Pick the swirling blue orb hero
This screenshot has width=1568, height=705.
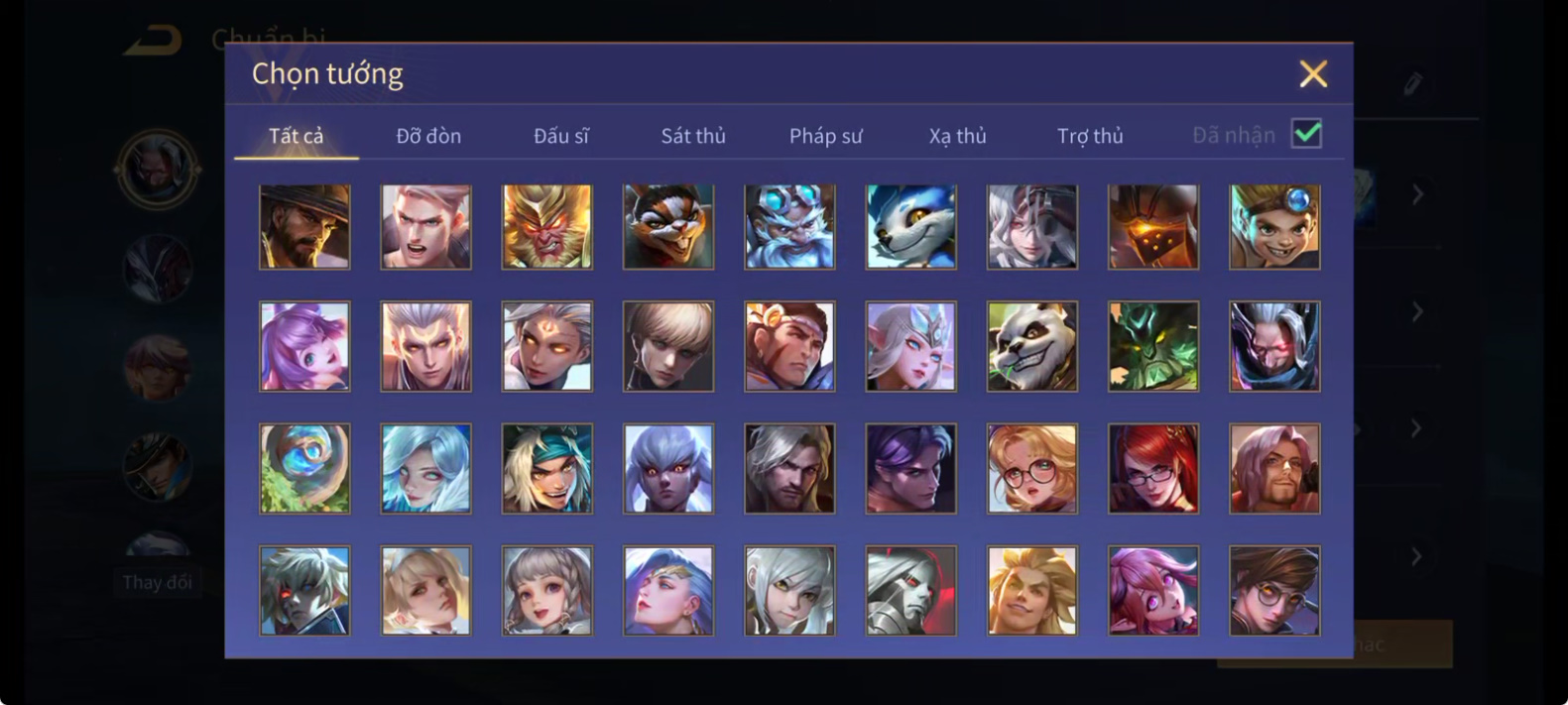tap(304, 469)
